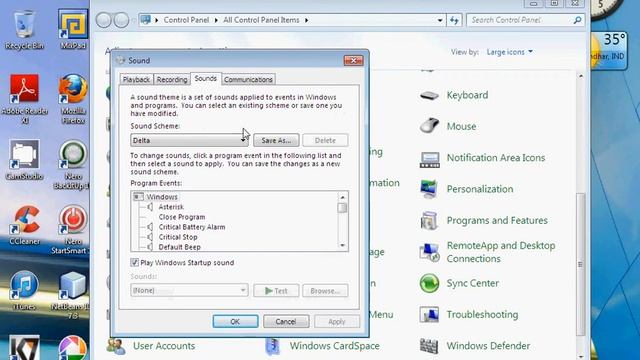Close the Sound dialog with red X
This screenshot has height=360, width=640.
pos(353,60)
